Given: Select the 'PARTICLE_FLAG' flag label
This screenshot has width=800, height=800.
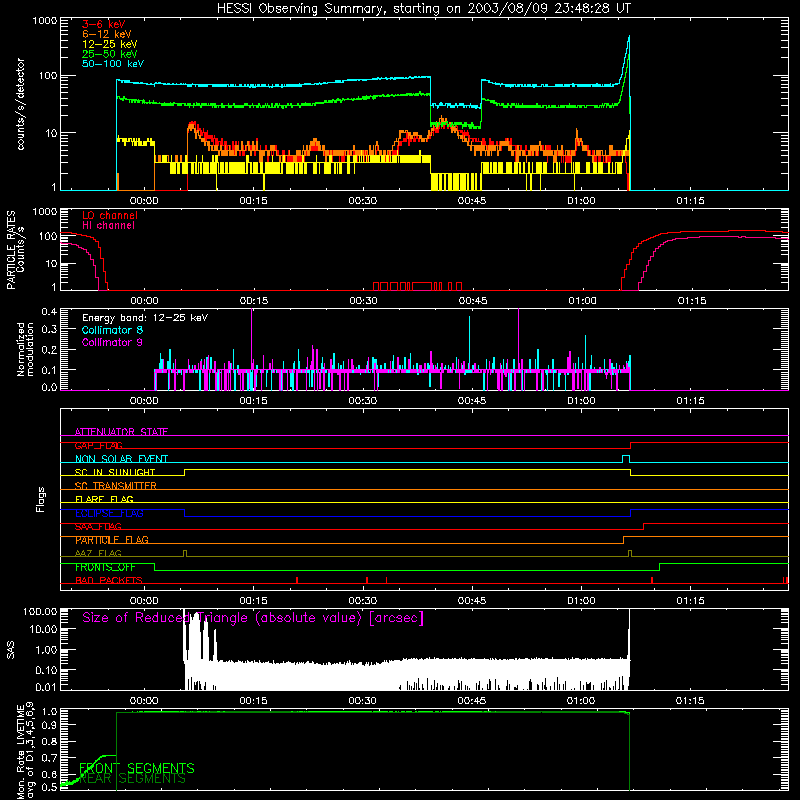Looking at the screenshot, I should [112, 540].
